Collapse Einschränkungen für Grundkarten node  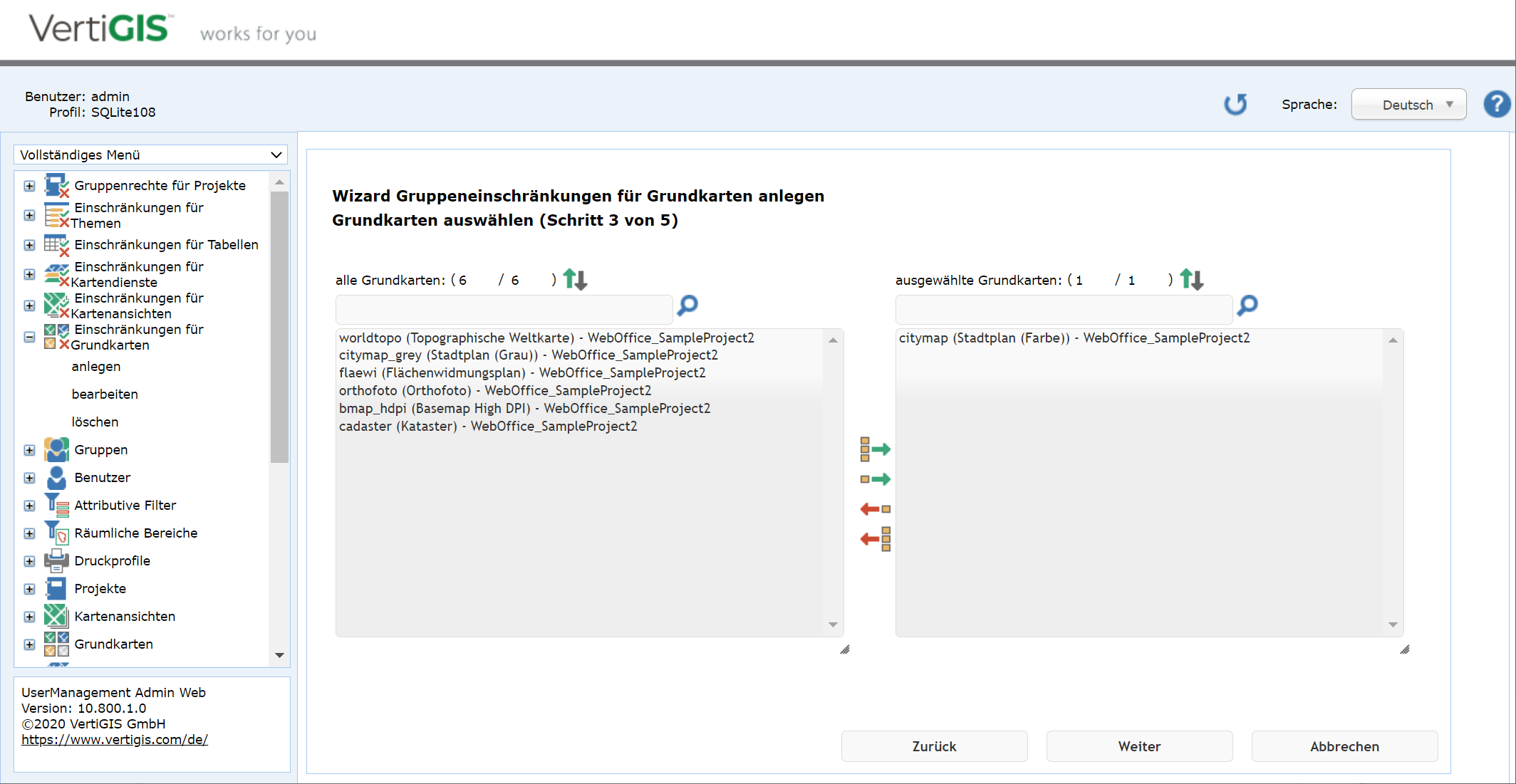point(29,337)
